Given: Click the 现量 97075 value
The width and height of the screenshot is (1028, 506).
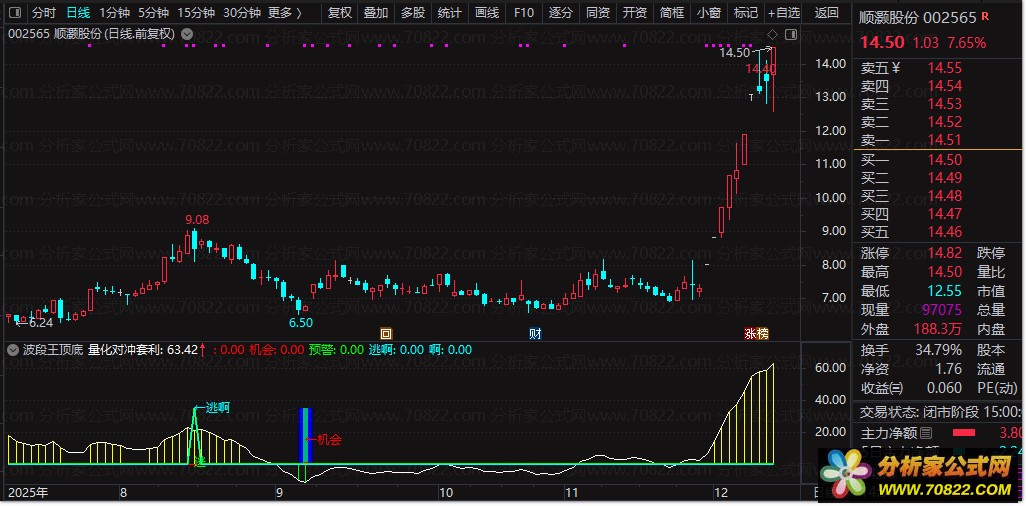Looking at the screenshot, I should [x=941, y=309].
